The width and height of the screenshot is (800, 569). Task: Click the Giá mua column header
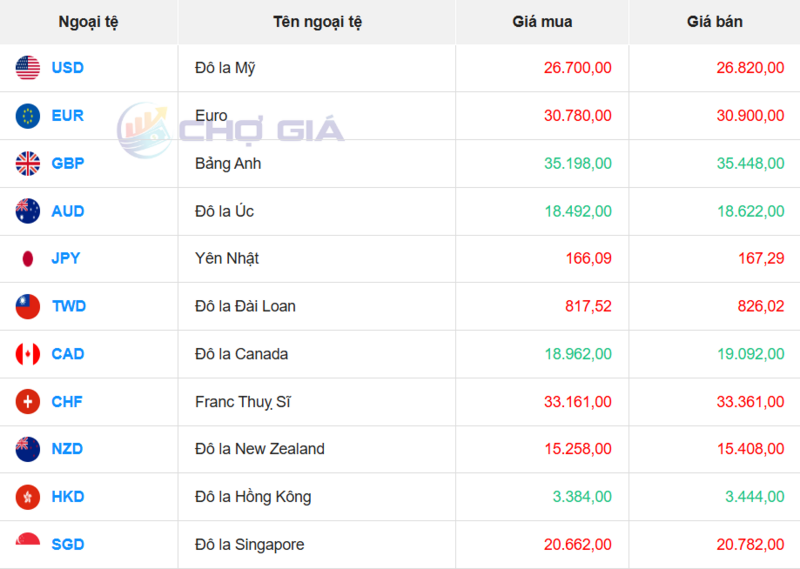click(542, 22)
